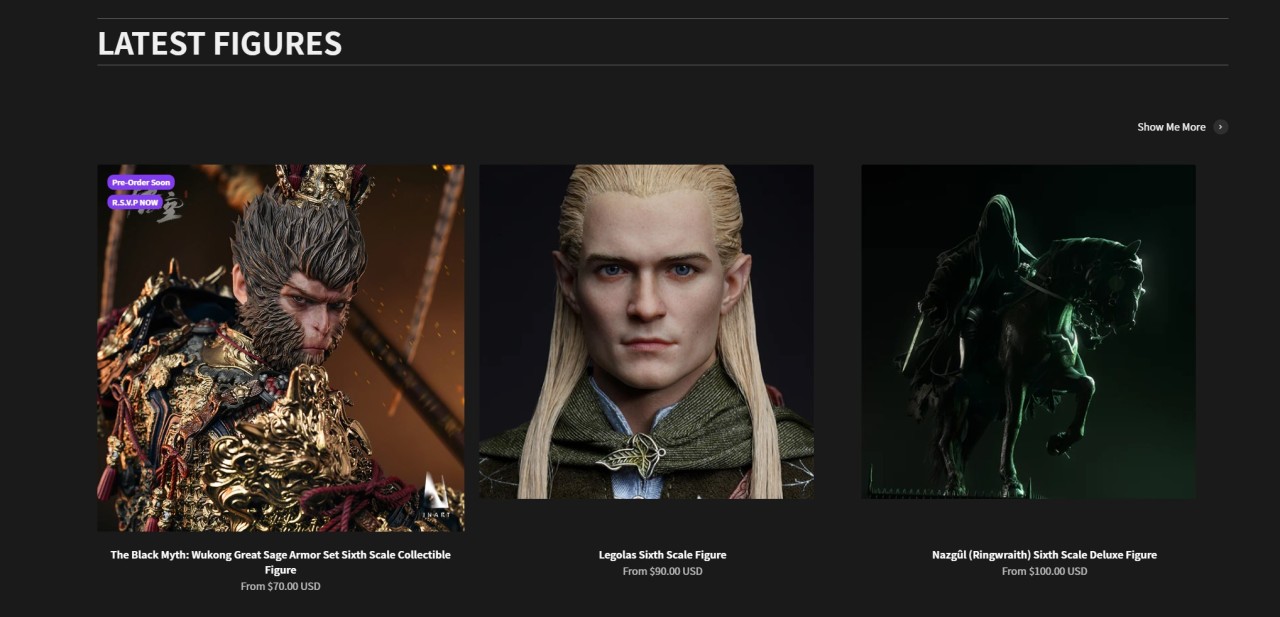Image resolution: width=1280 pixels, height=617 pixels.
Task: Click the From $70.00 USD price
Action: click(x=281, y=587)
